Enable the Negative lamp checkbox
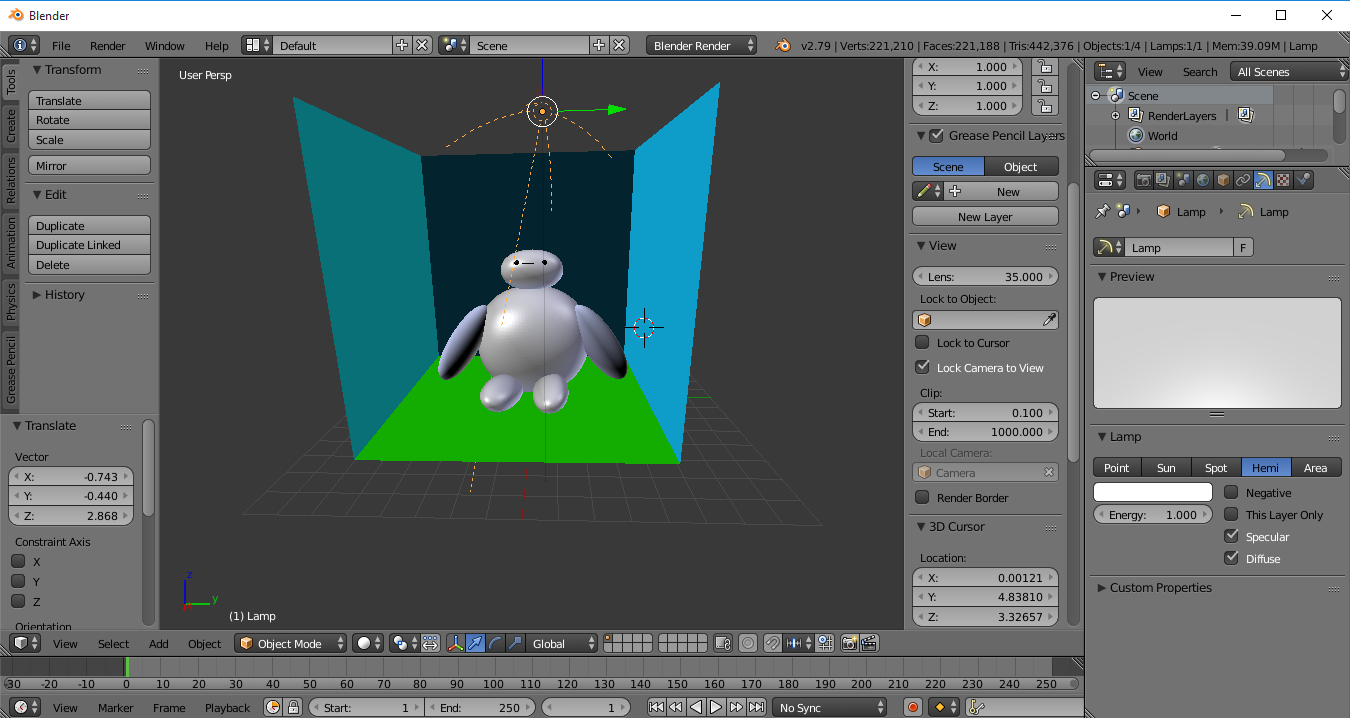 pos(1231,492)
